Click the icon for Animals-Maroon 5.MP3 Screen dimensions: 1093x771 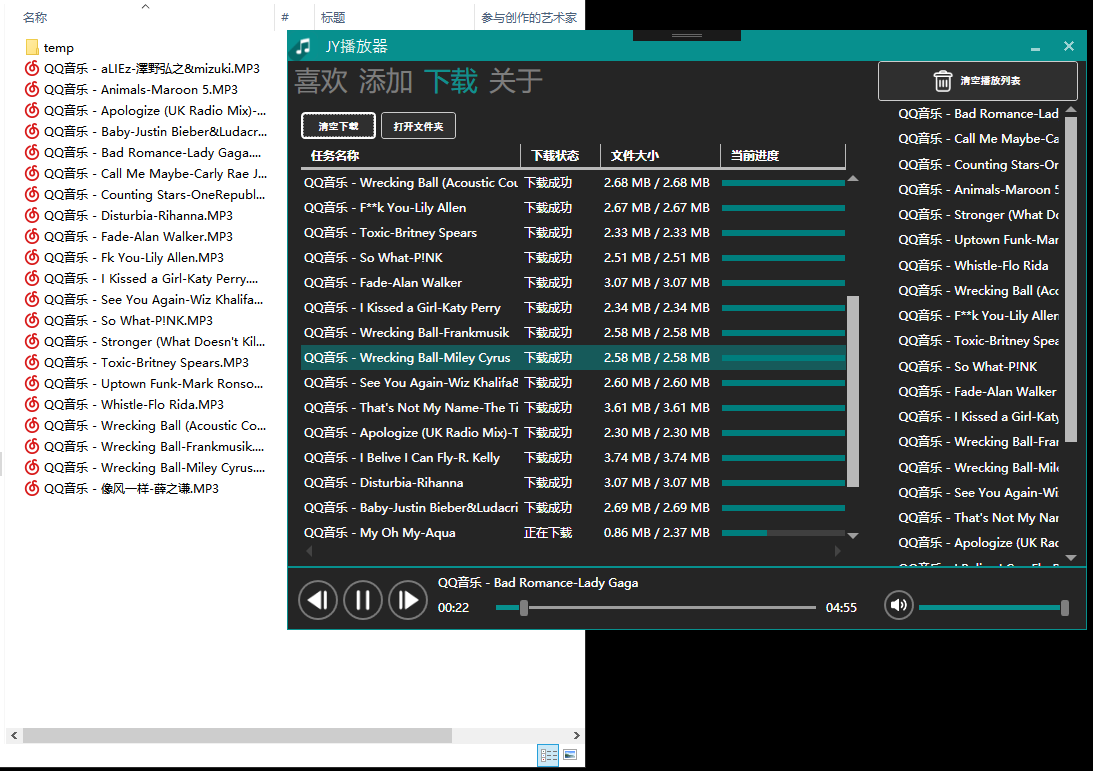[x=31, y=89]
